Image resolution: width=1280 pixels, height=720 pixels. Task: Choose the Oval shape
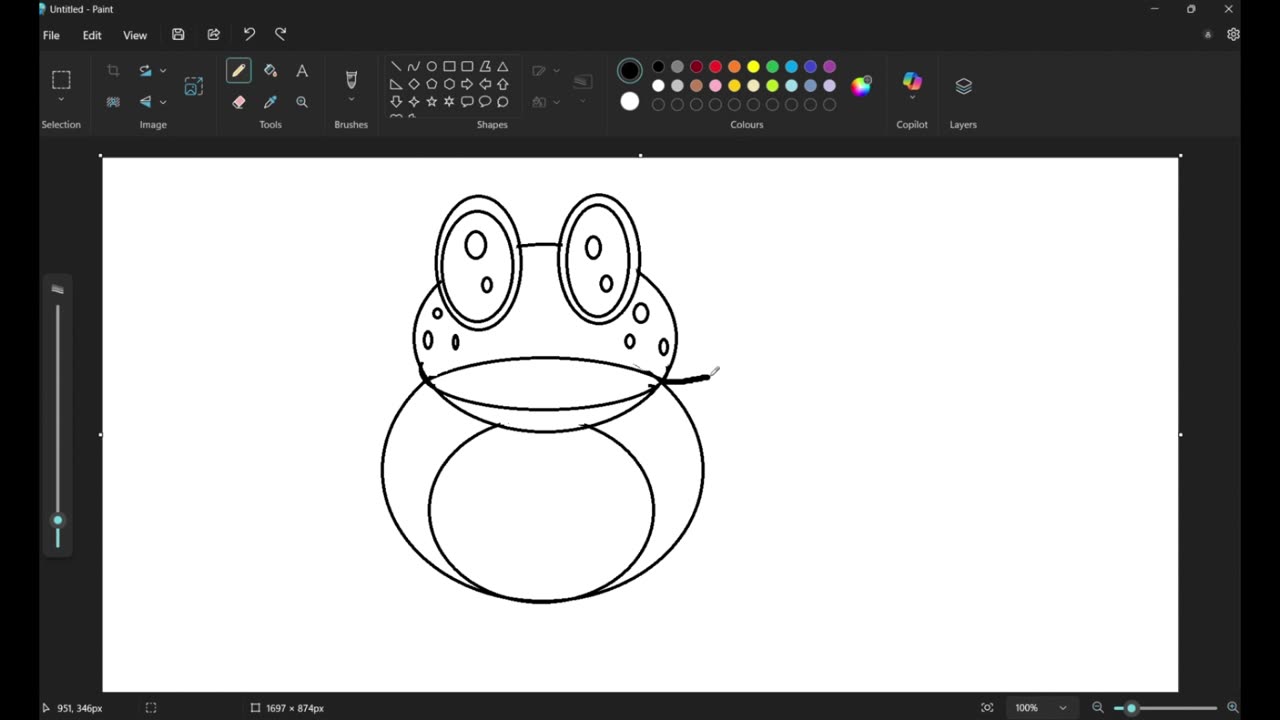click(x=432, y=67)
